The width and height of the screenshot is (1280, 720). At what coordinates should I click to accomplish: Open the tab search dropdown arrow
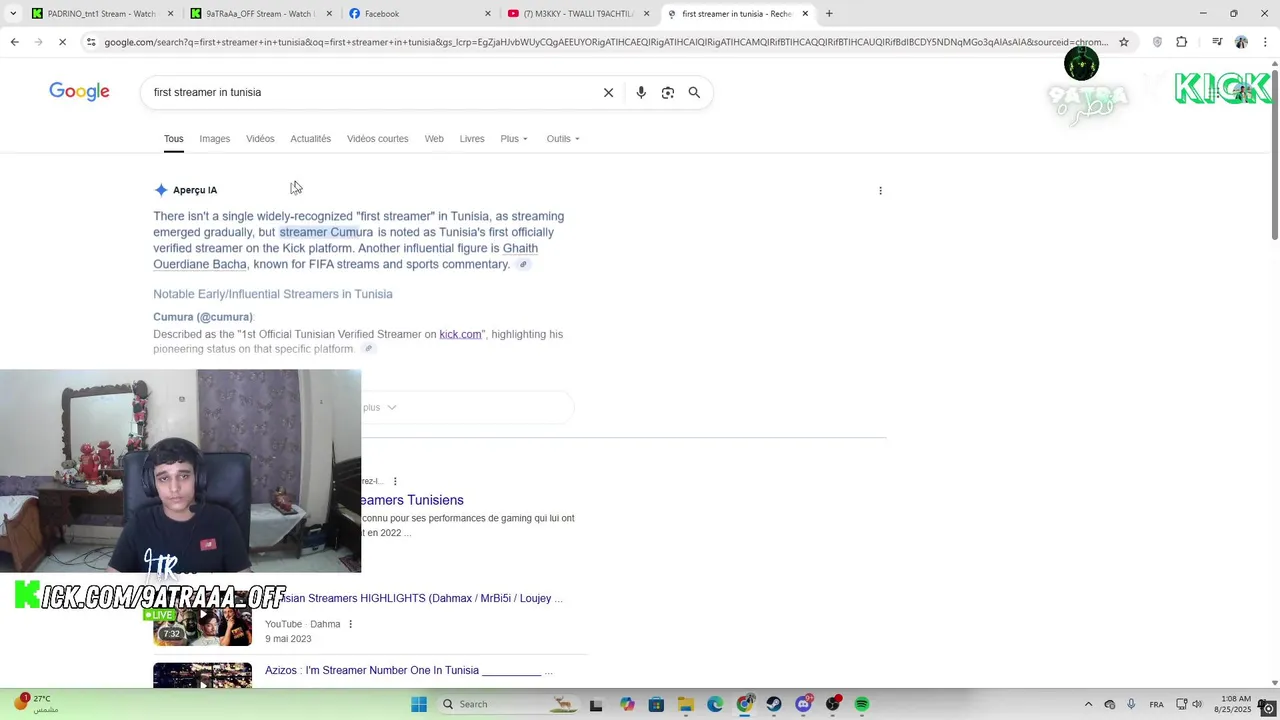(12, 14)
